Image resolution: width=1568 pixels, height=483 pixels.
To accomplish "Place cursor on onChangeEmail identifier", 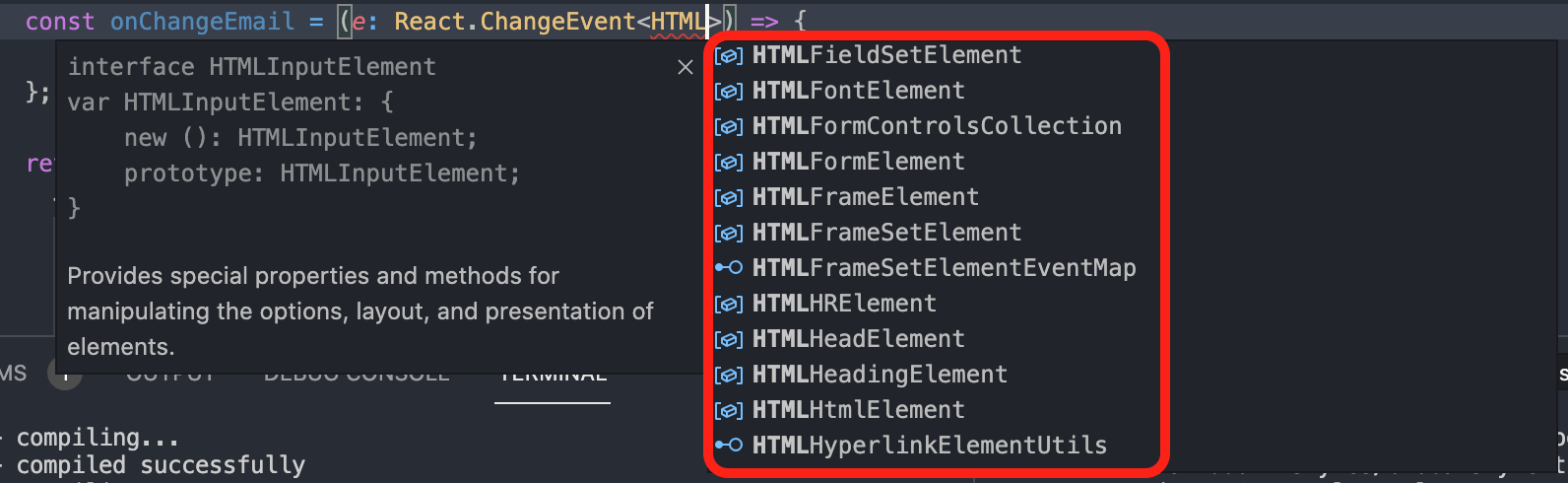I will [x=202, y=22].
